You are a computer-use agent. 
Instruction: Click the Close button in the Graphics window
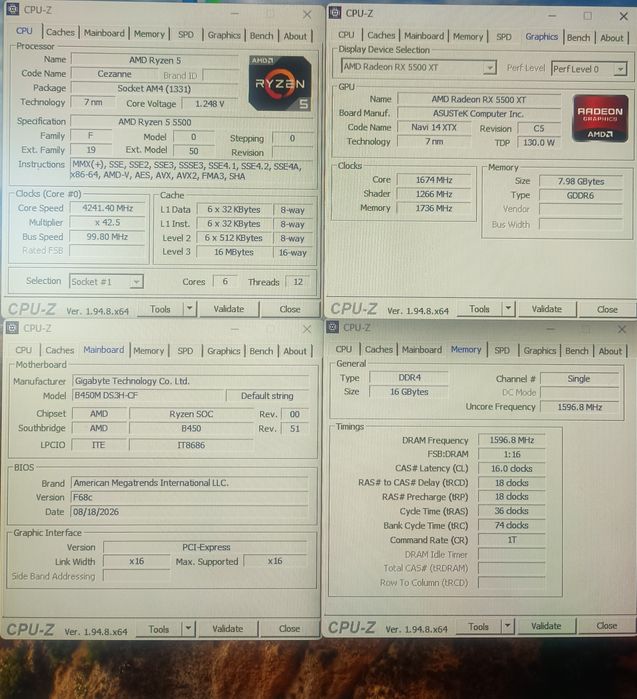[607, 309]
